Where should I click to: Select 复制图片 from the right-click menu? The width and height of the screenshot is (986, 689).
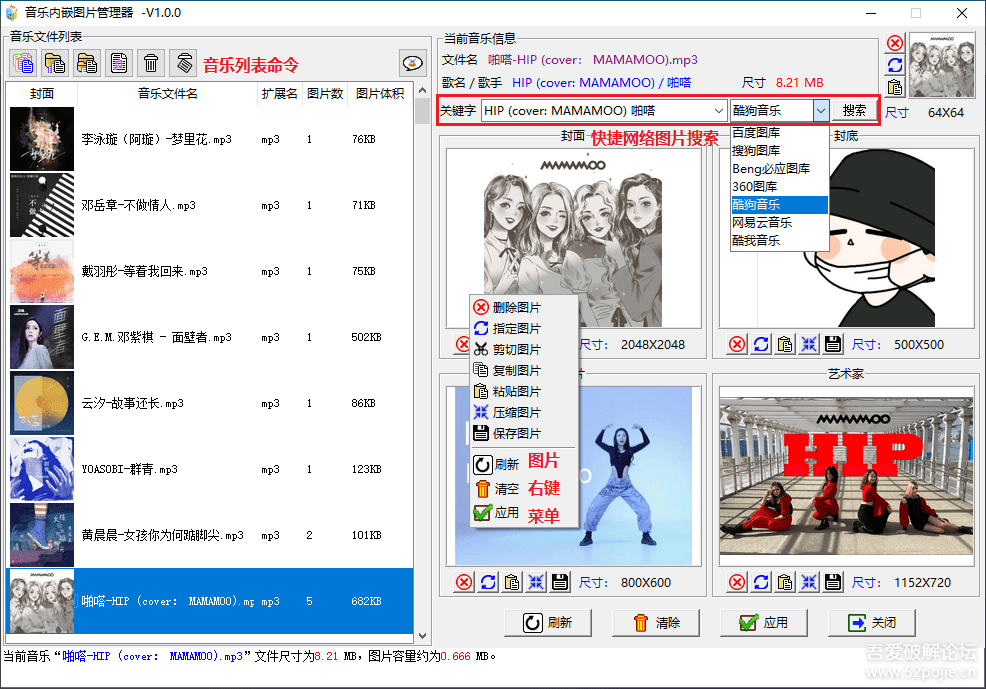pyautogui.click(x=516, y=371)
